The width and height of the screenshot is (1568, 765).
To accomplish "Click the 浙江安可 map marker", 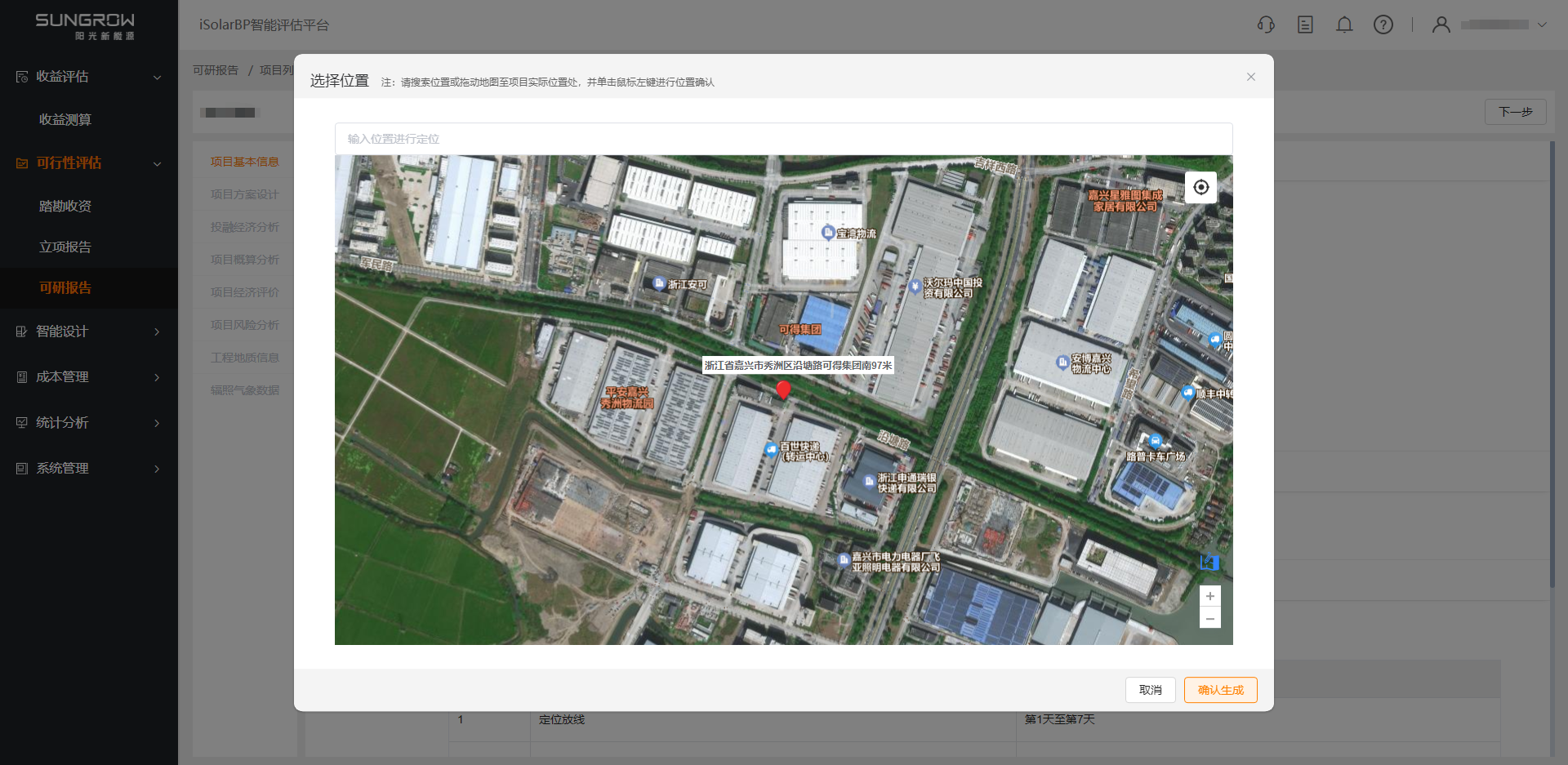I will coord(659,283).
